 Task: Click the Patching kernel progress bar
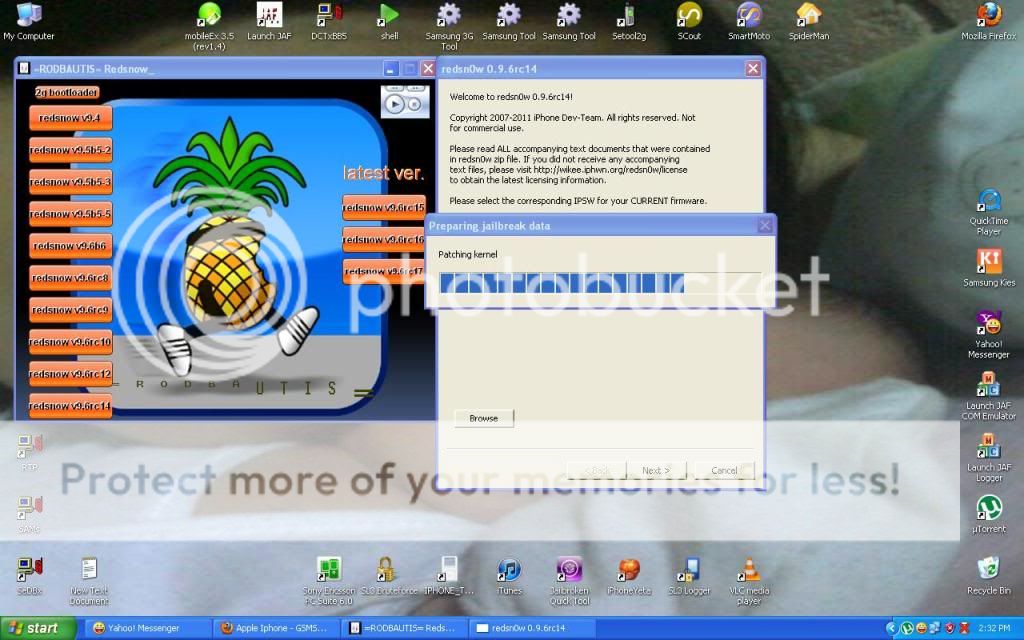click(x=600, y=284)
